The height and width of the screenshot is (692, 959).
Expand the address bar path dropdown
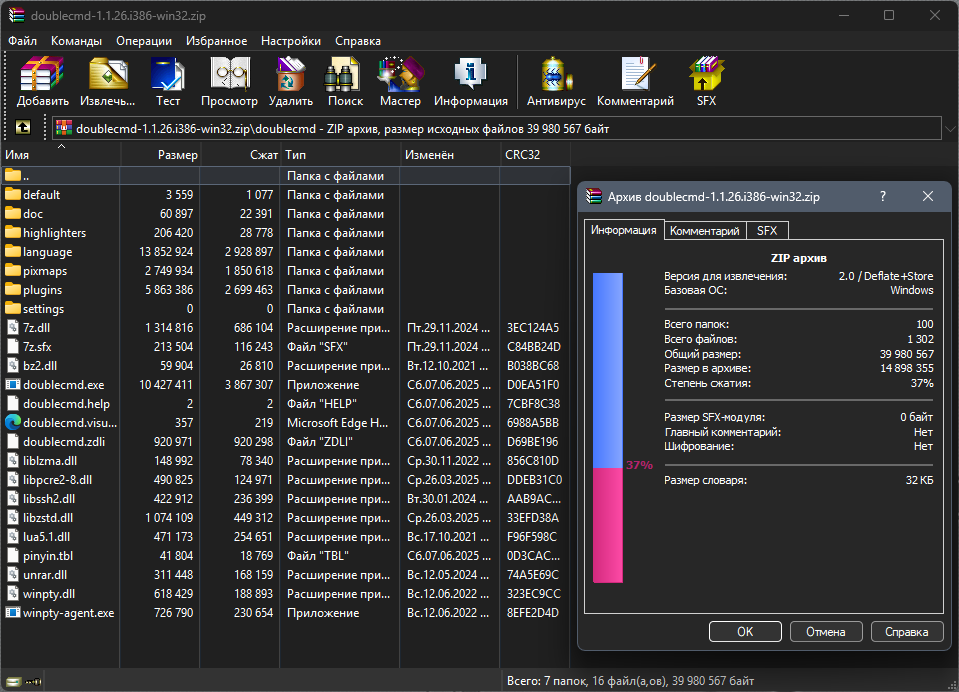tap(950, 128)
